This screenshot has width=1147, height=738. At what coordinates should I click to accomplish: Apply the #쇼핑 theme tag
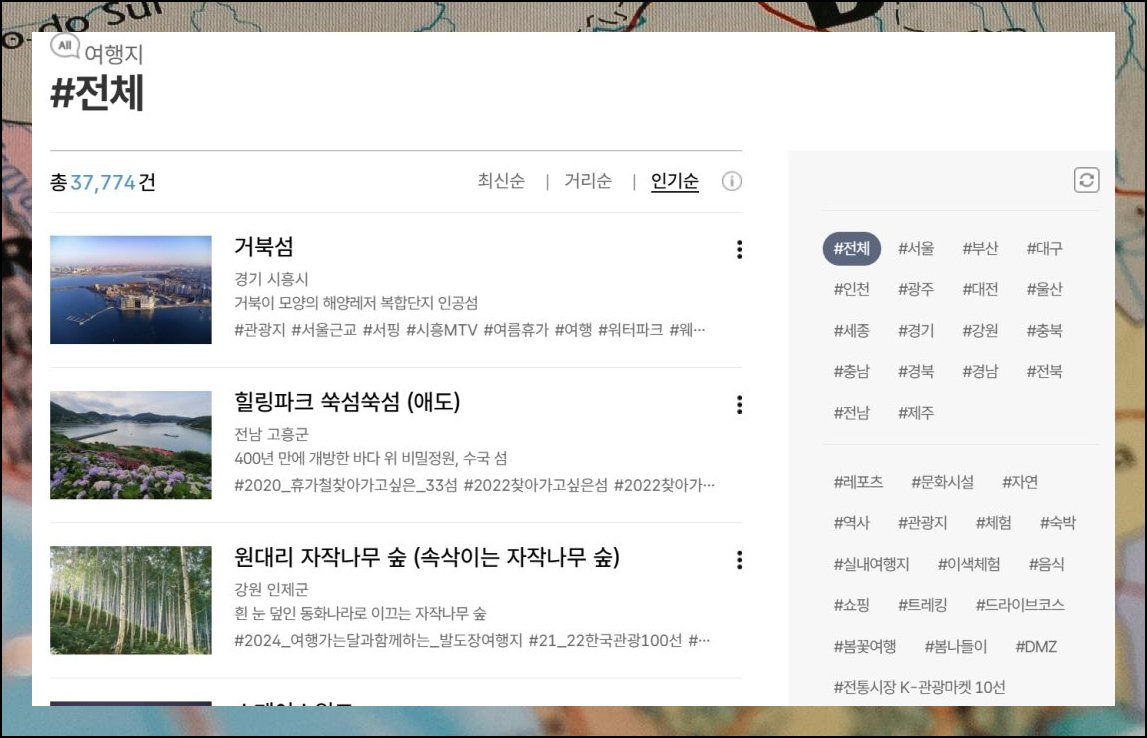point(851,605)
